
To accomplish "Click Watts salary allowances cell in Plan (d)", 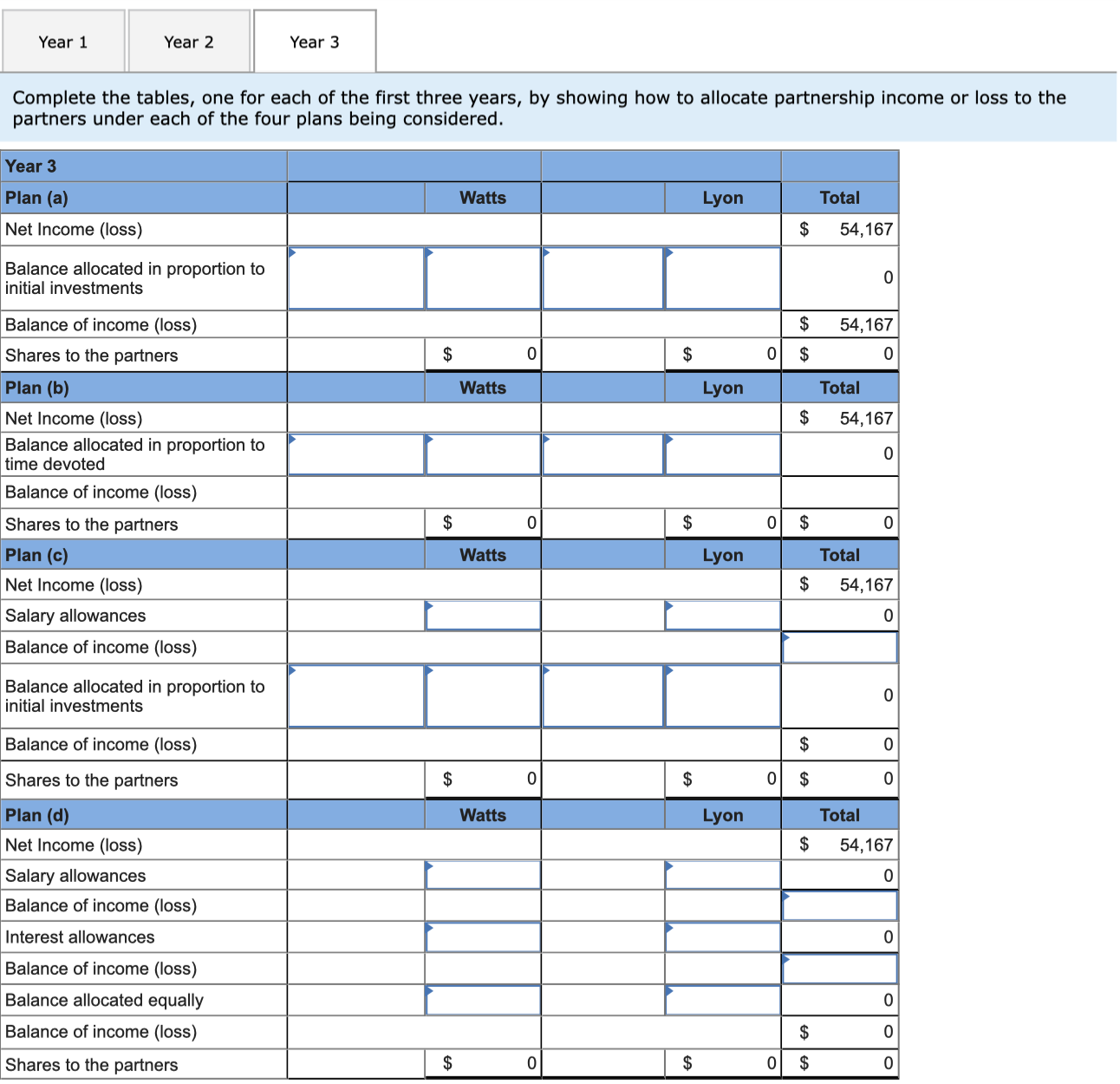I will click(482, 875).
